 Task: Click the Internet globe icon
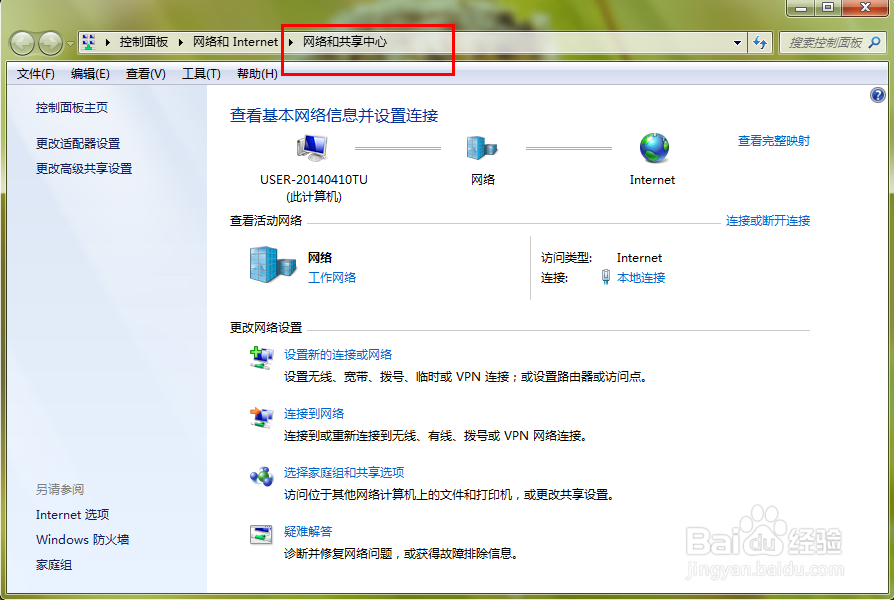654,148
